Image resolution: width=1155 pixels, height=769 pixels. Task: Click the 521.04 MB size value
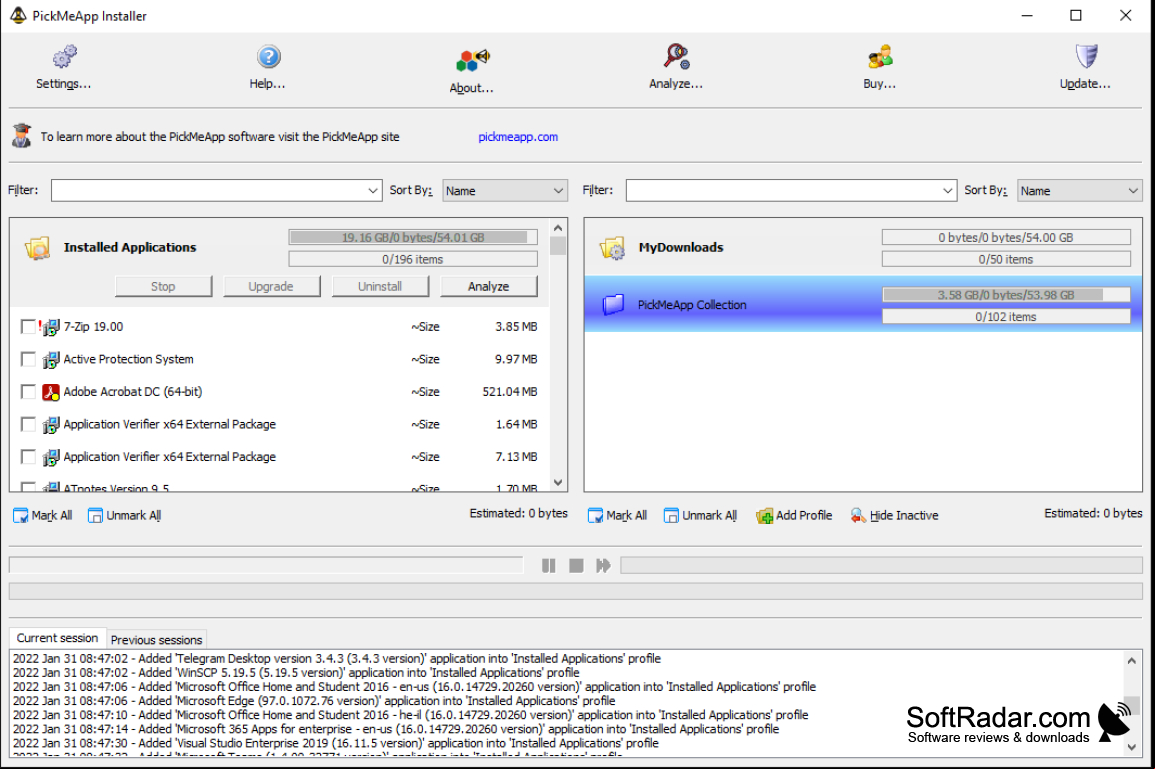coord(510,392)
